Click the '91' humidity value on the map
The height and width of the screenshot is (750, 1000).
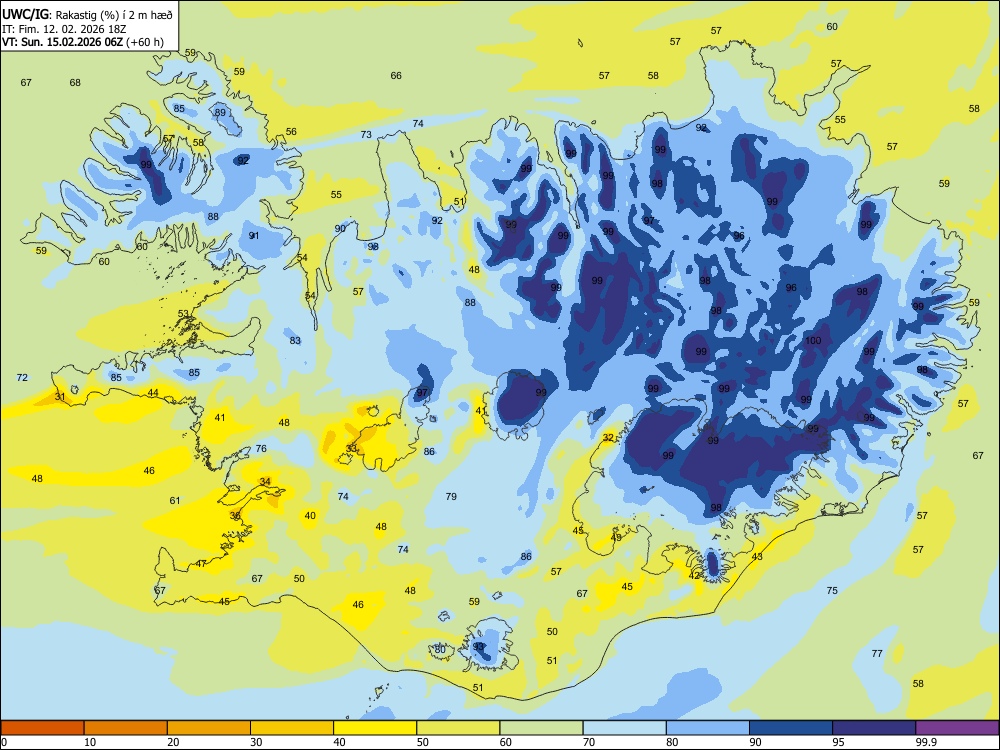254,235
